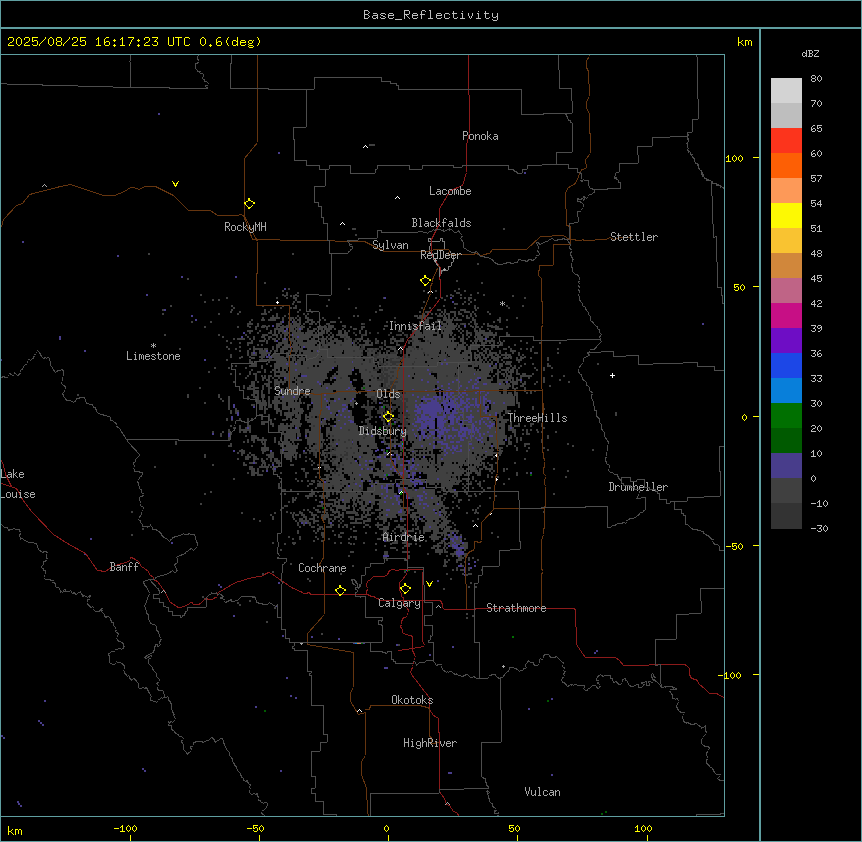Click the Okotoks label
This screenshot has width=862, height=842.
pos(412,700)
